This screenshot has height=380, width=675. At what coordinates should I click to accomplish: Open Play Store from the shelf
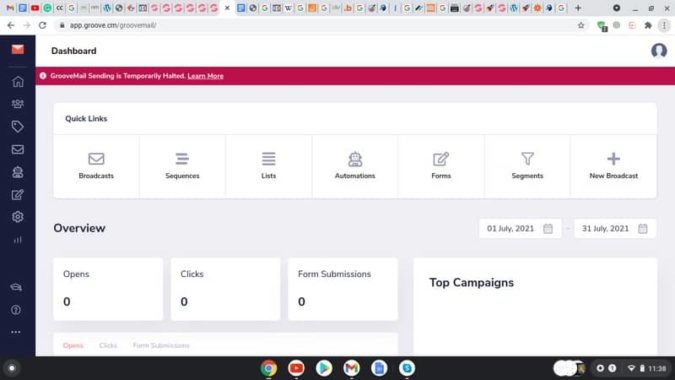click(x=324, y=368)
